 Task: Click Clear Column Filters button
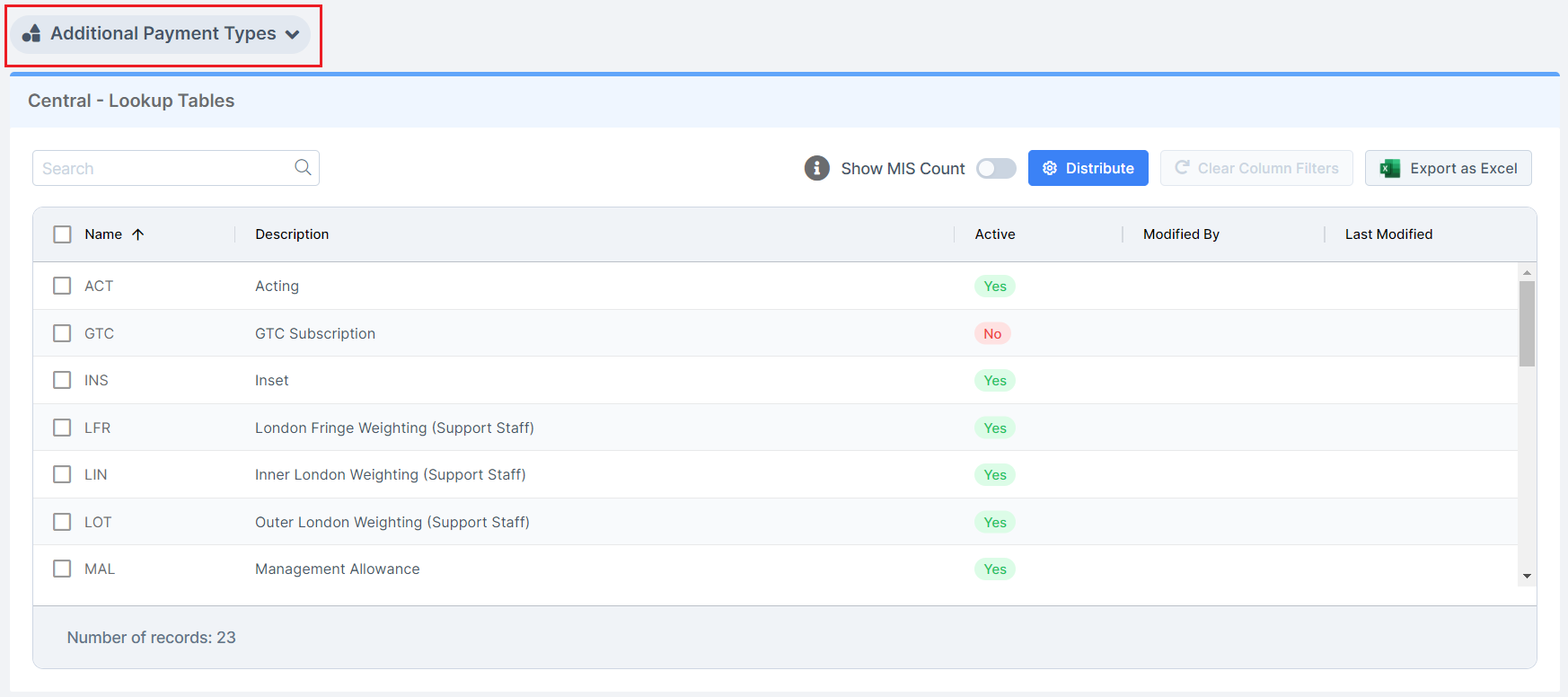[x=1256, y=168]
